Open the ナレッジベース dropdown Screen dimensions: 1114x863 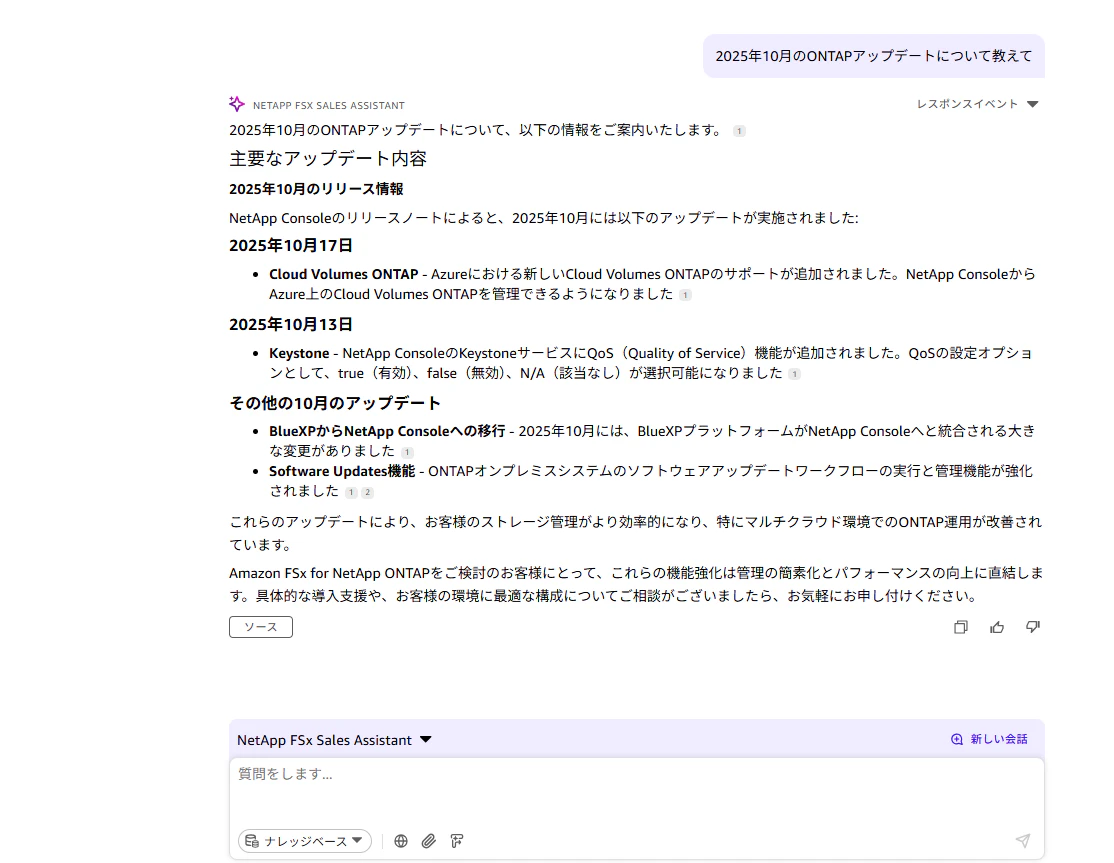click(305, 841)
